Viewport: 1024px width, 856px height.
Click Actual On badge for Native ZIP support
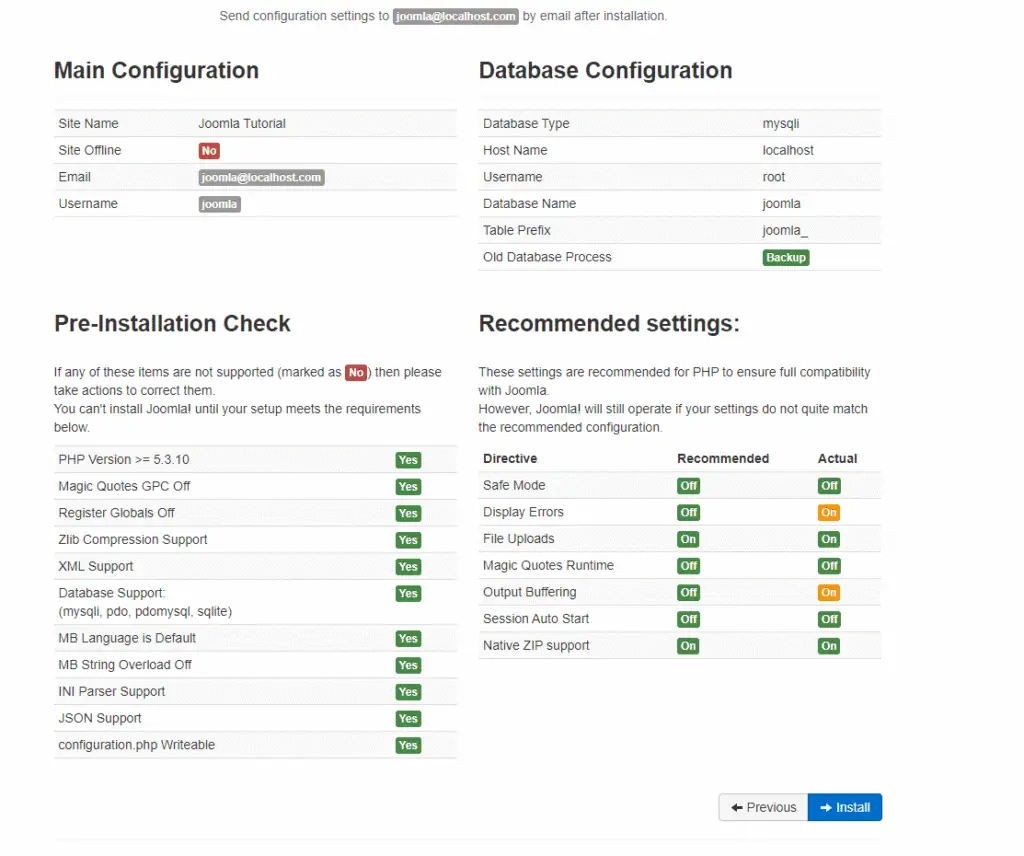pos(829,646)
